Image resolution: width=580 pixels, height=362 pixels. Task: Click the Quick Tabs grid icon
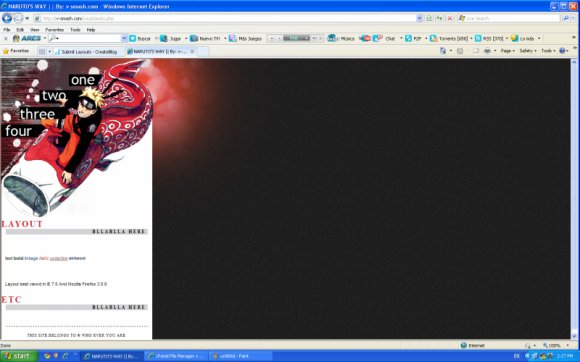pyautogui.click(x=42, y=51)
